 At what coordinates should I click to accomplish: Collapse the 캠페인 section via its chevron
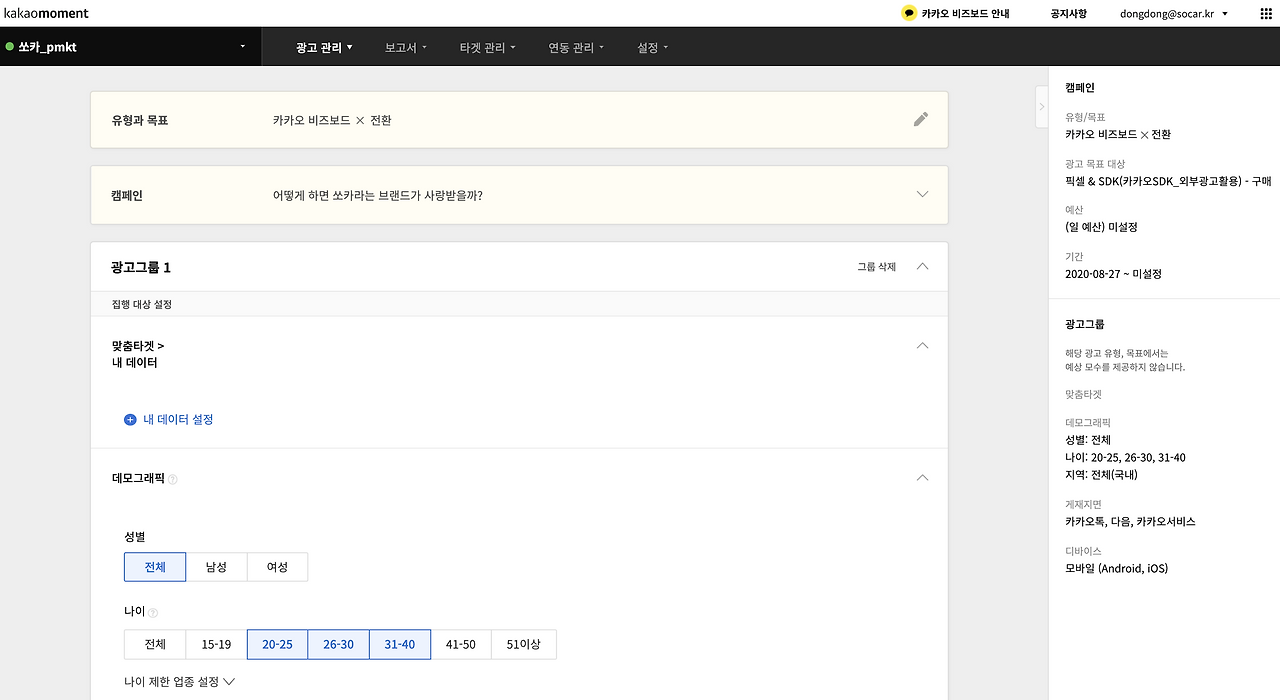(x=921, y=194)
